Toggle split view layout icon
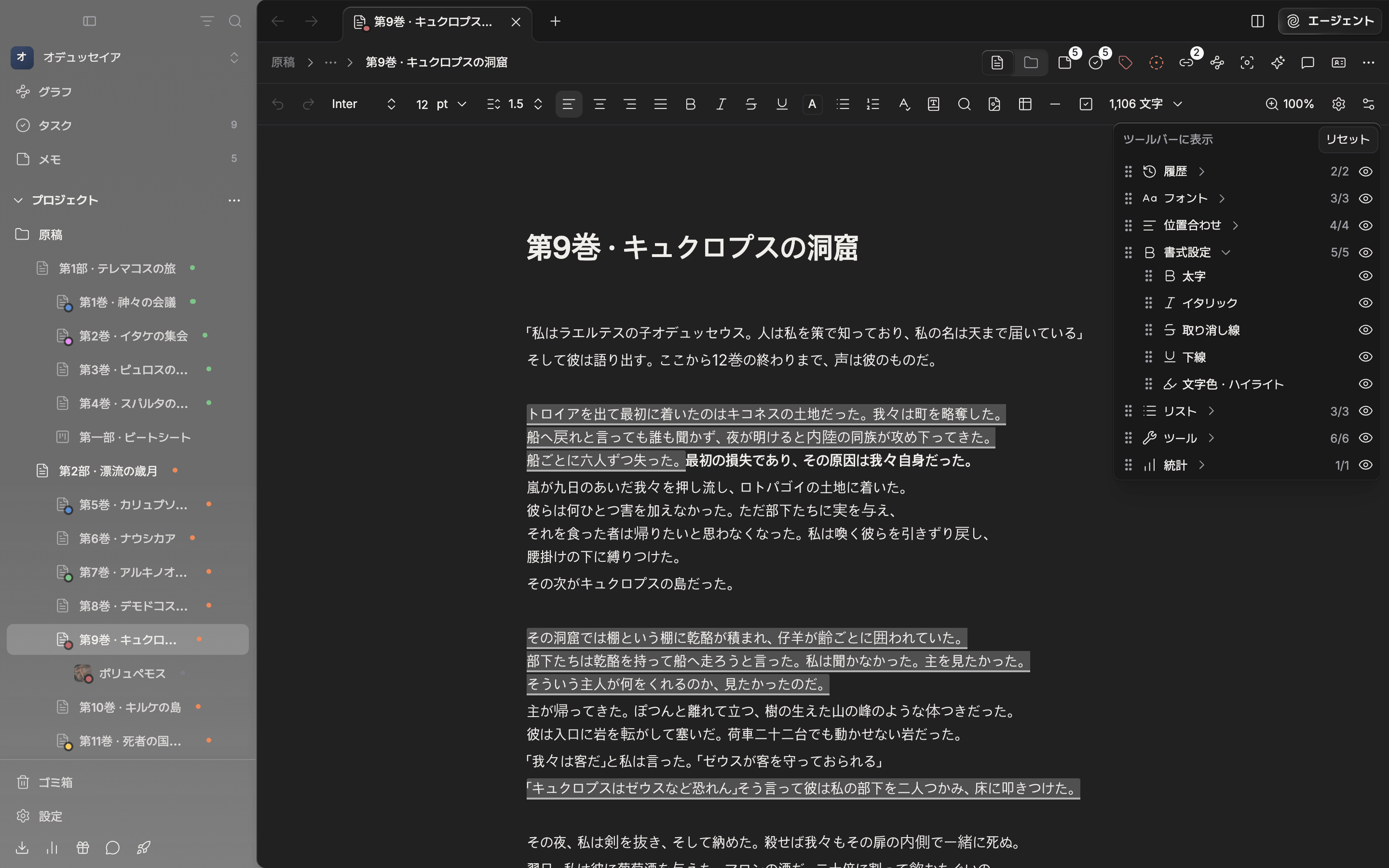 tap(1257, 21)
